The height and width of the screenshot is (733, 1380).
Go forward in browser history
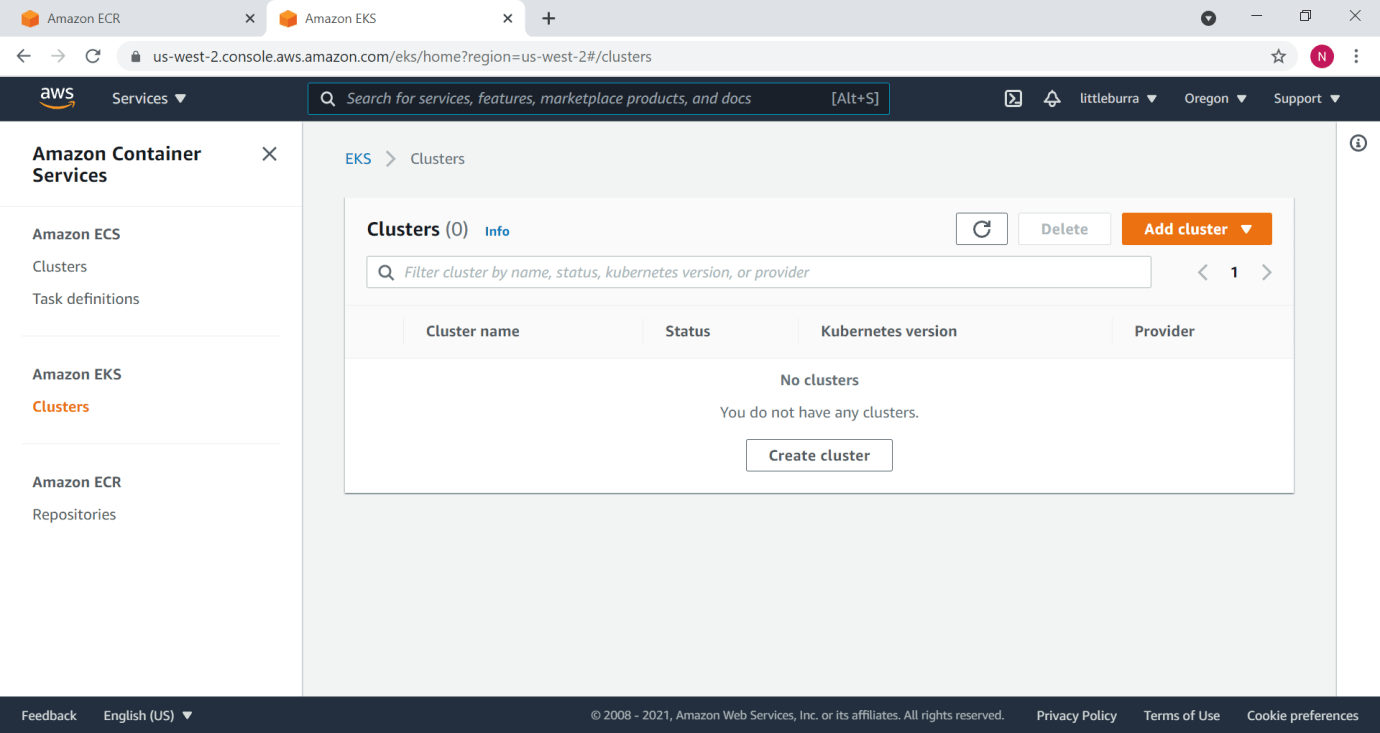point(58,56)
